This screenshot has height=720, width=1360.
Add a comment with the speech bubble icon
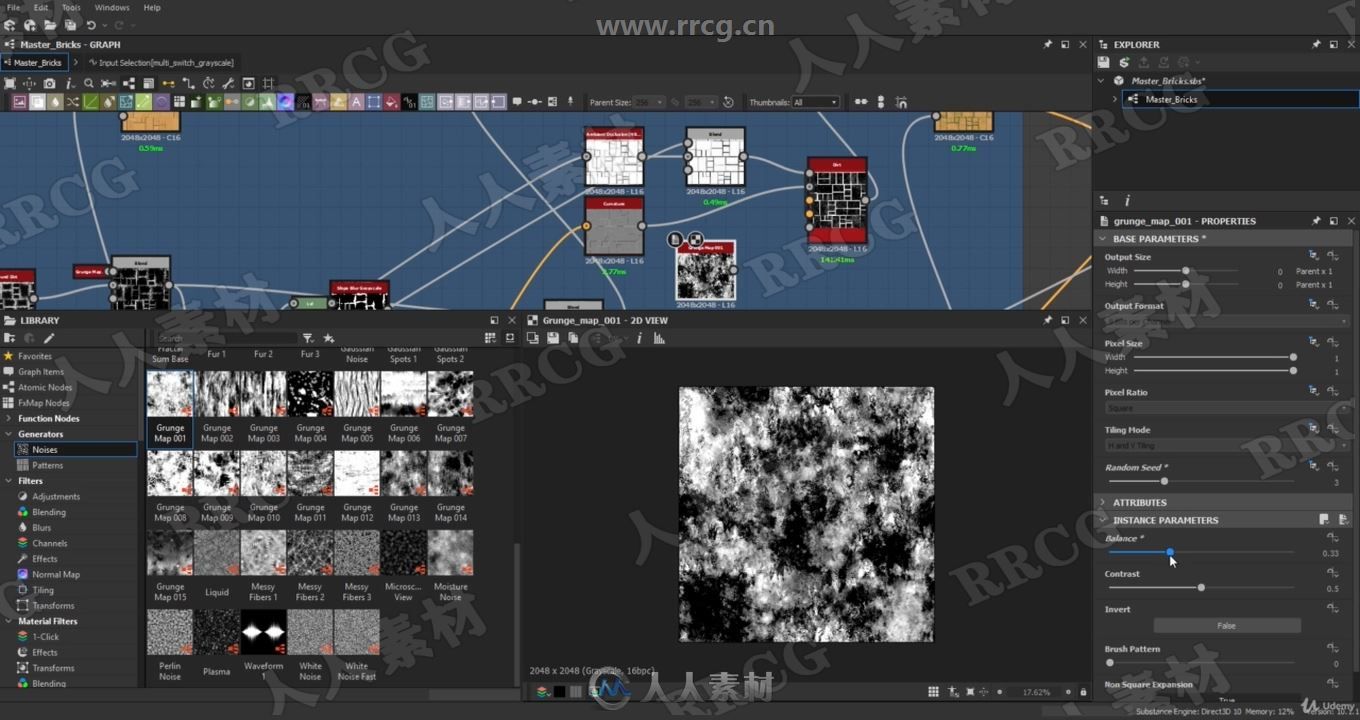tap(517, 102)
